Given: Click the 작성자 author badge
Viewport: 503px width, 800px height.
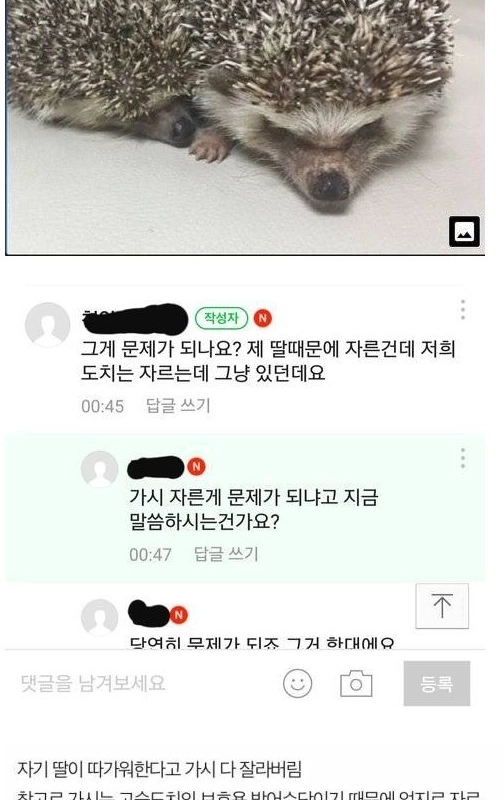Looking at the screenshot, I should tap(221, 318).
